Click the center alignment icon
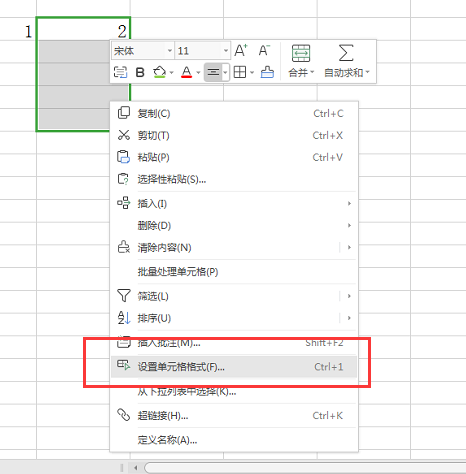The width and height of the screenshot is (466, 474). 213,72
